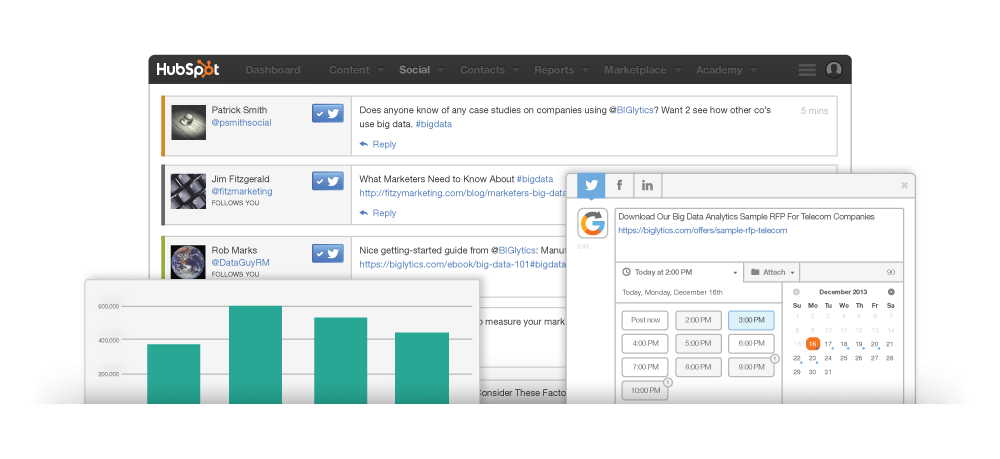
Task: Select December 17 in the calendar
Action: [828, 344]
